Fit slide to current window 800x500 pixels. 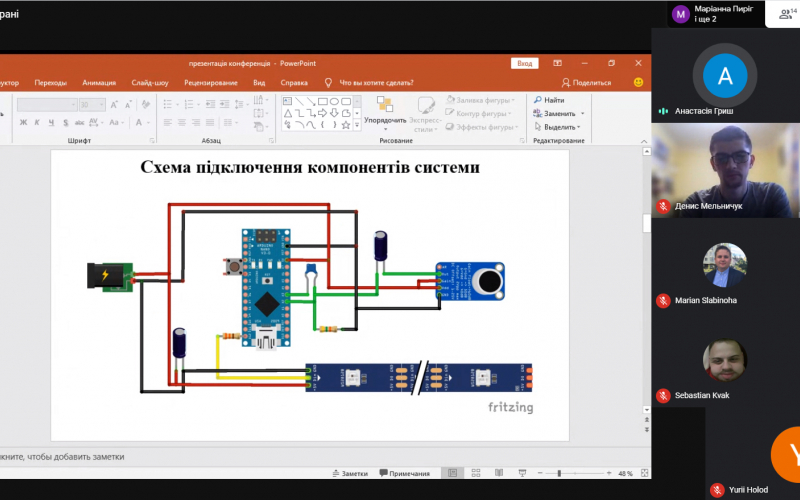644,473
